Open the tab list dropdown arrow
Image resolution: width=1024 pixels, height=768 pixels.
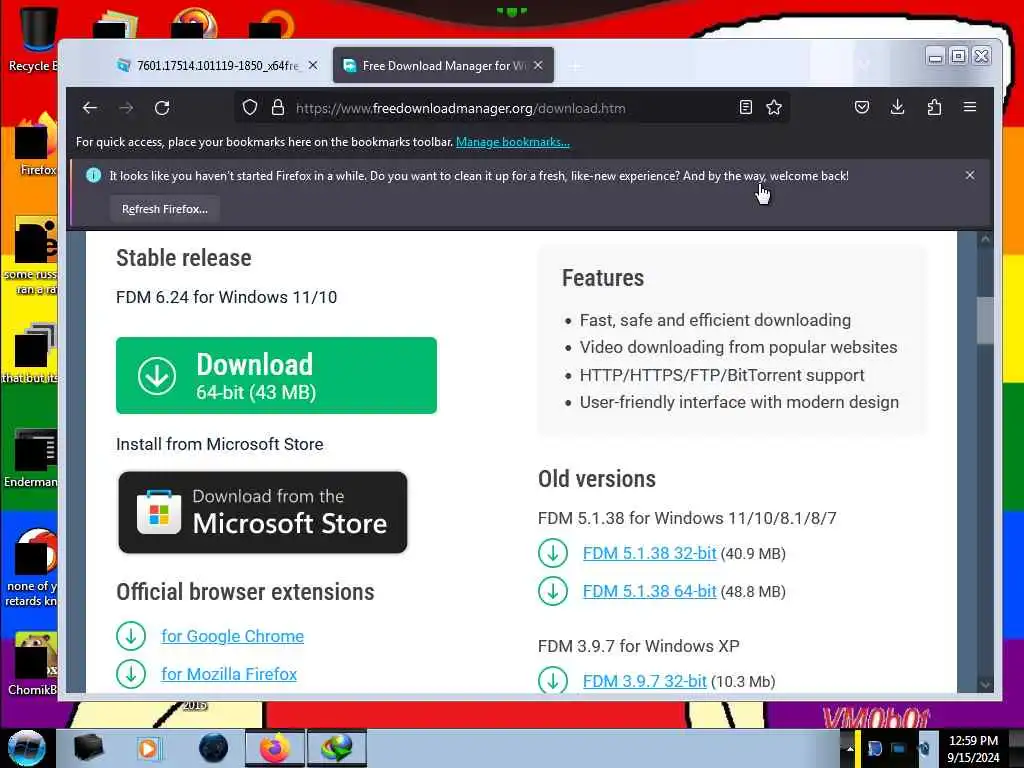click(864, 65)
